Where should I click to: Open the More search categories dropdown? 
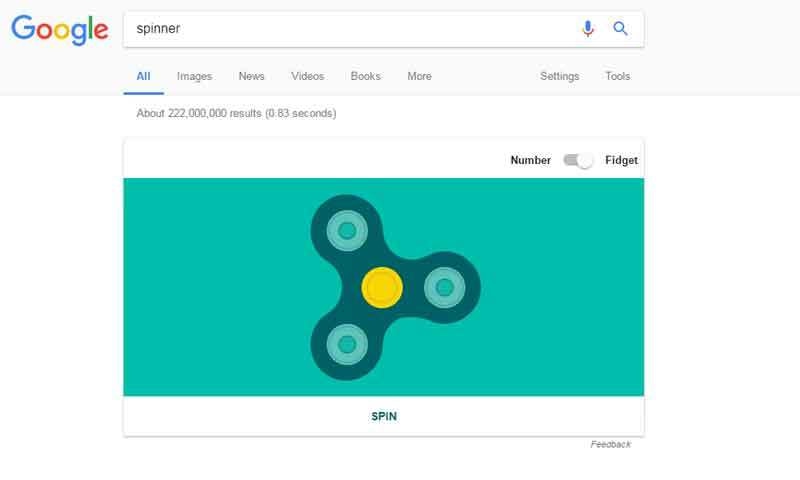pyautogui.click(x=419, y=76)
